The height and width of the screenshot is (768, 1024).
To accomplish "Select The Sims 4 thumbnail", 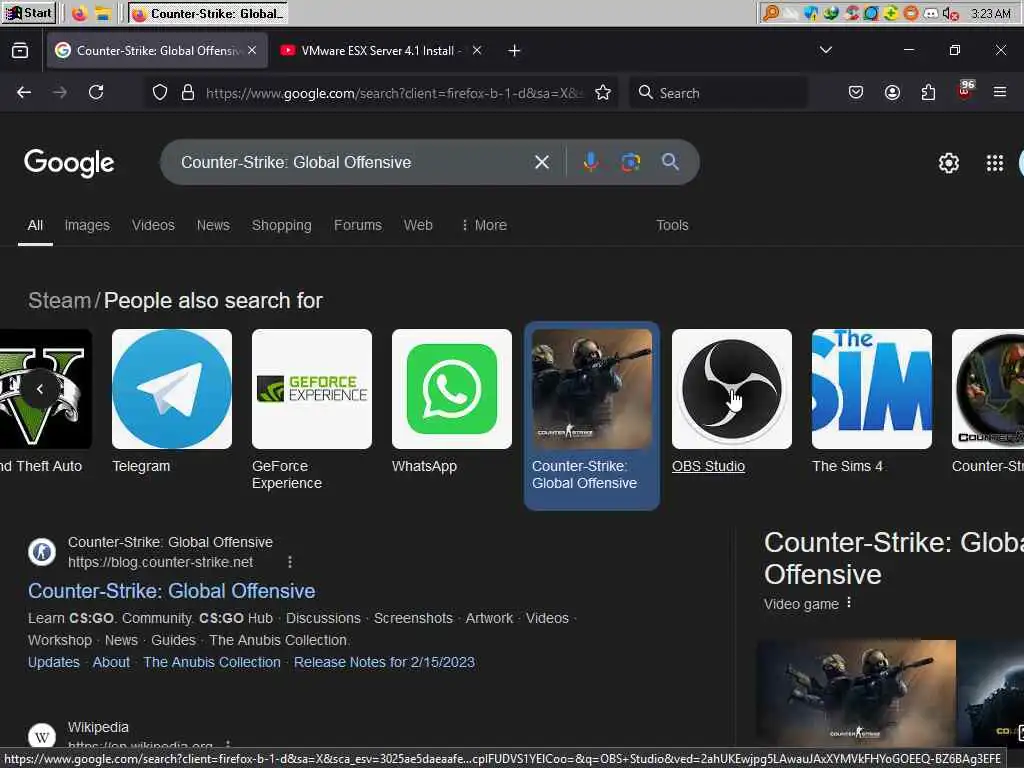I will click(871, 389).
